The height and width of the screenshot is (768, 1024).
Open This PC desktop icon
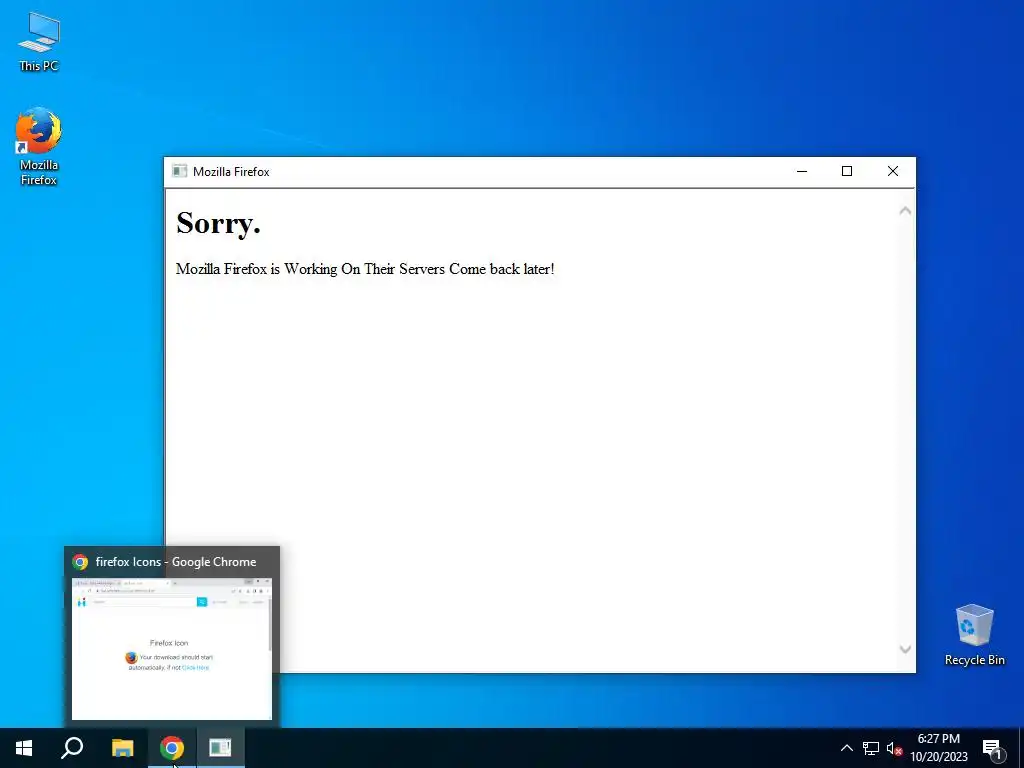point(39,42)
